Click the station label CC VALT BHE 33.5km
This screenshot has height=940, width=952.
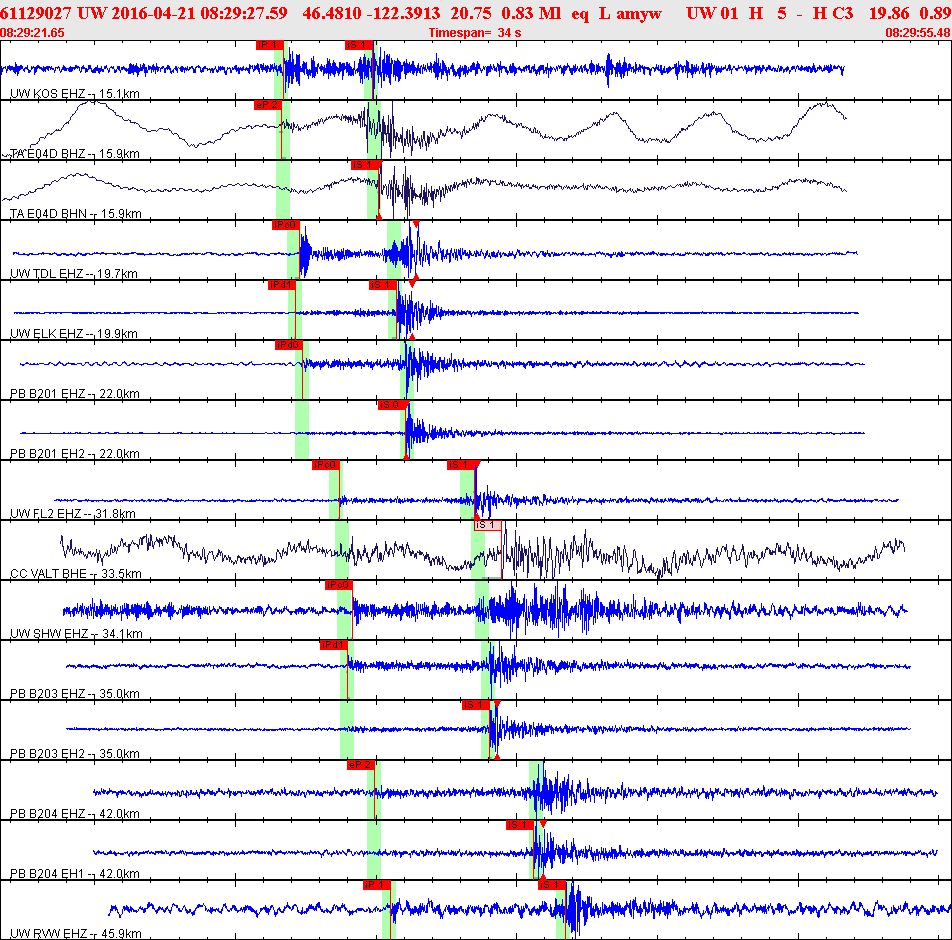point(76,573)
